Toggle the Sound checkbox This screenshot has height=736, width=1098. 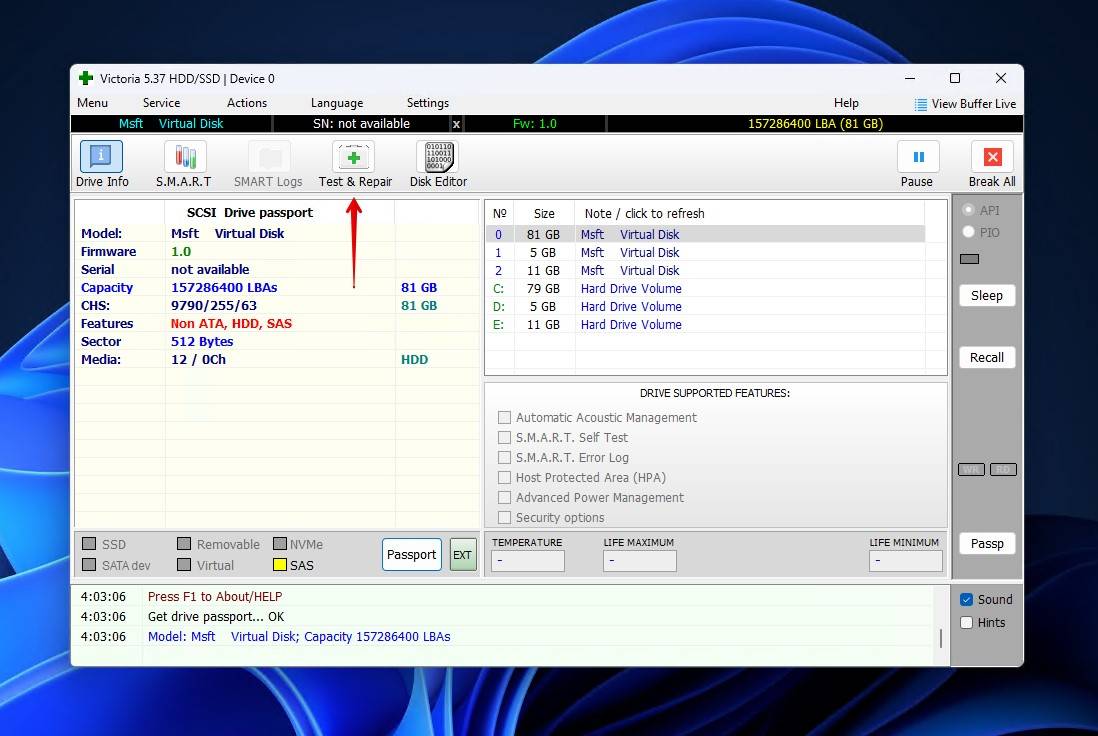coord(966,599)
